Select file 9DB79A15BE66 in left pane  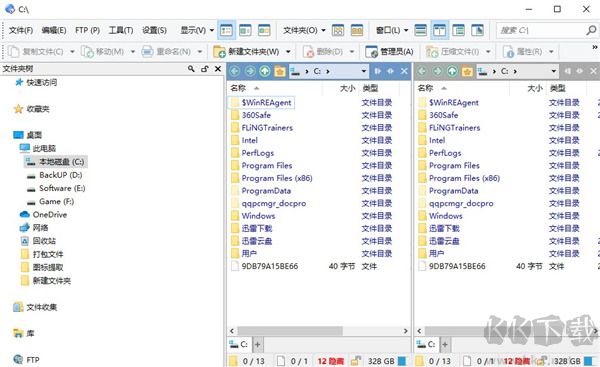[264, 266]
